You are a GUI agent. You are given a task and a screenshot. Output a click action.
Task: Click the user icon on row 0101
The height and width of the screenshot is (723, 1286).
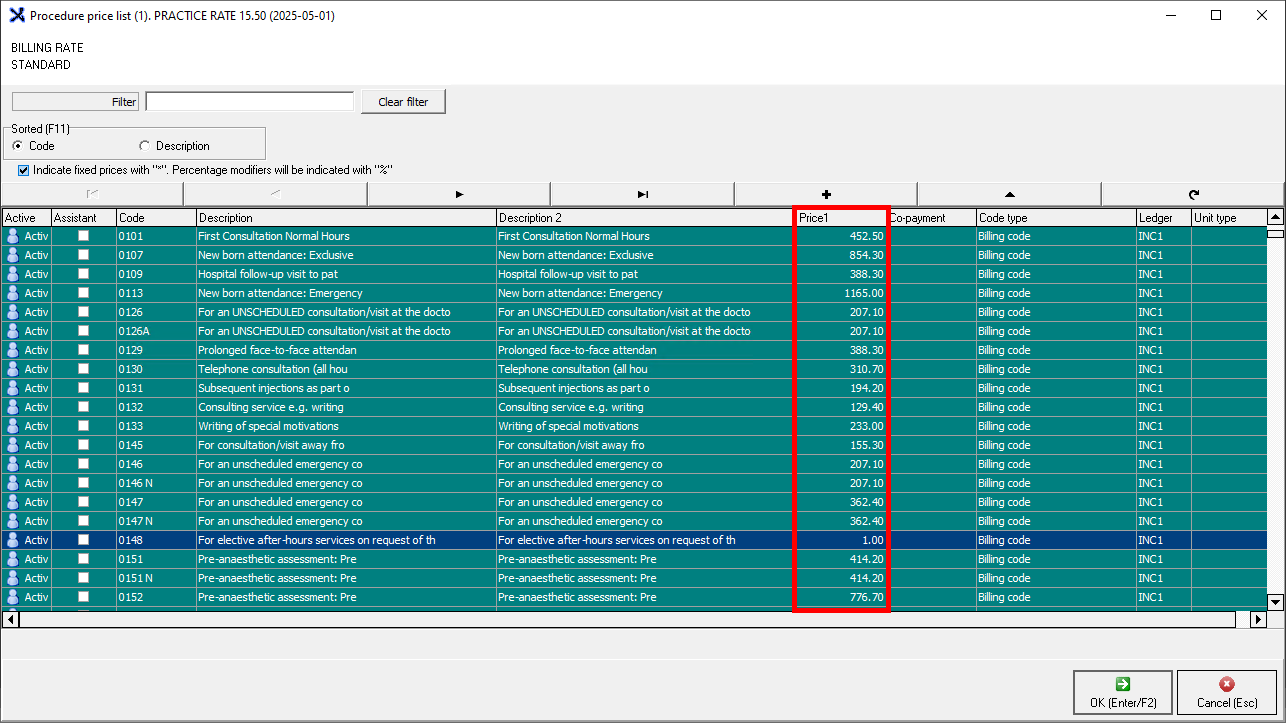click(13, 236)
